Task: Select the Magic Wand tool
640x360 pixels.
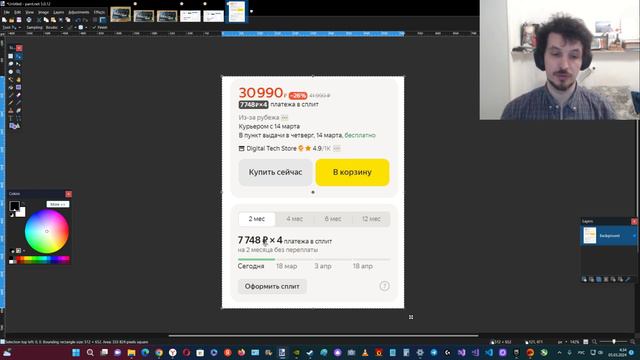Action: (11, 80)
